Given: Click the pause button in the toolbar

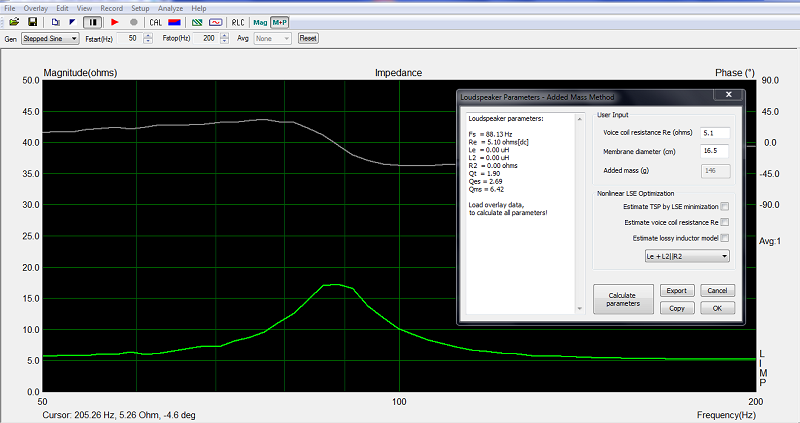Looking at the screenshot, I should (92, 22).
